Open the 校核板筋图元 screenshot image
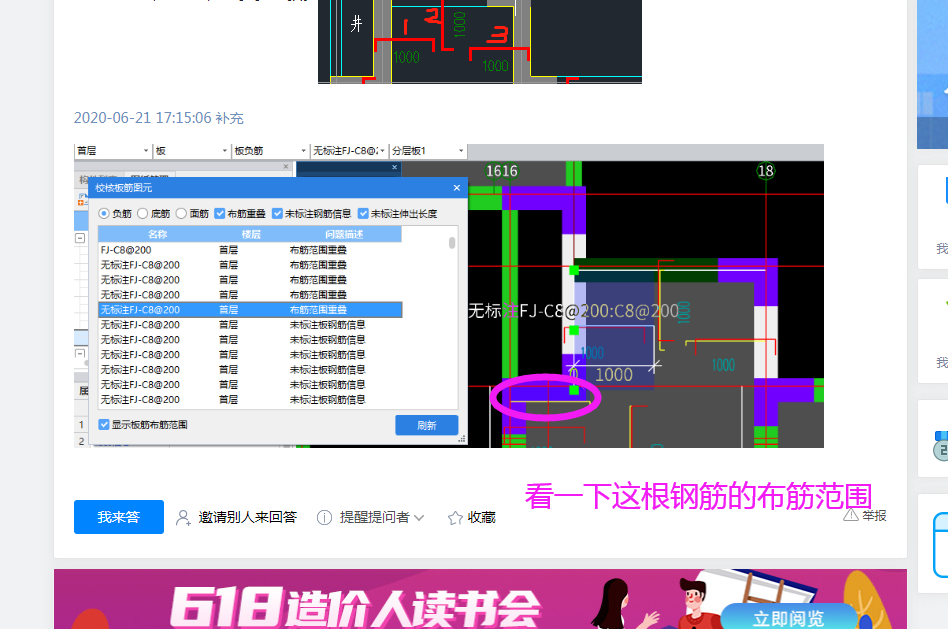948x629 pixels. [449, 296]
